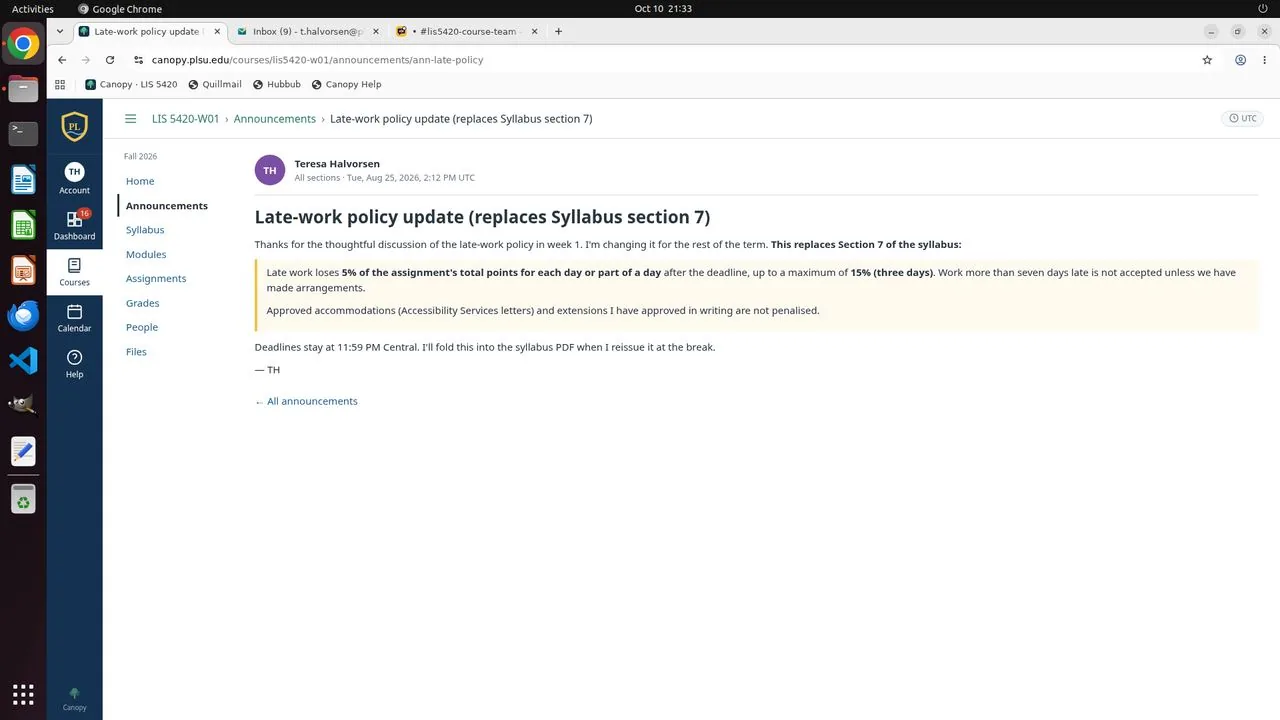Open the Canopy · LIS 5420 bookmark
Image resolution: width=1280 pixels, height=720 pixels.
click(132, 85)
